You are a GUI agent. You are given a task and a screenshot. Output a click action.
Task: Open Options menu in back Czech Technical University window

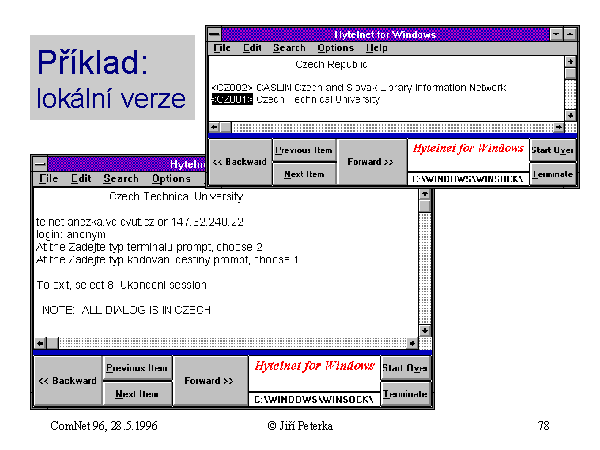(x=171, y=178)
